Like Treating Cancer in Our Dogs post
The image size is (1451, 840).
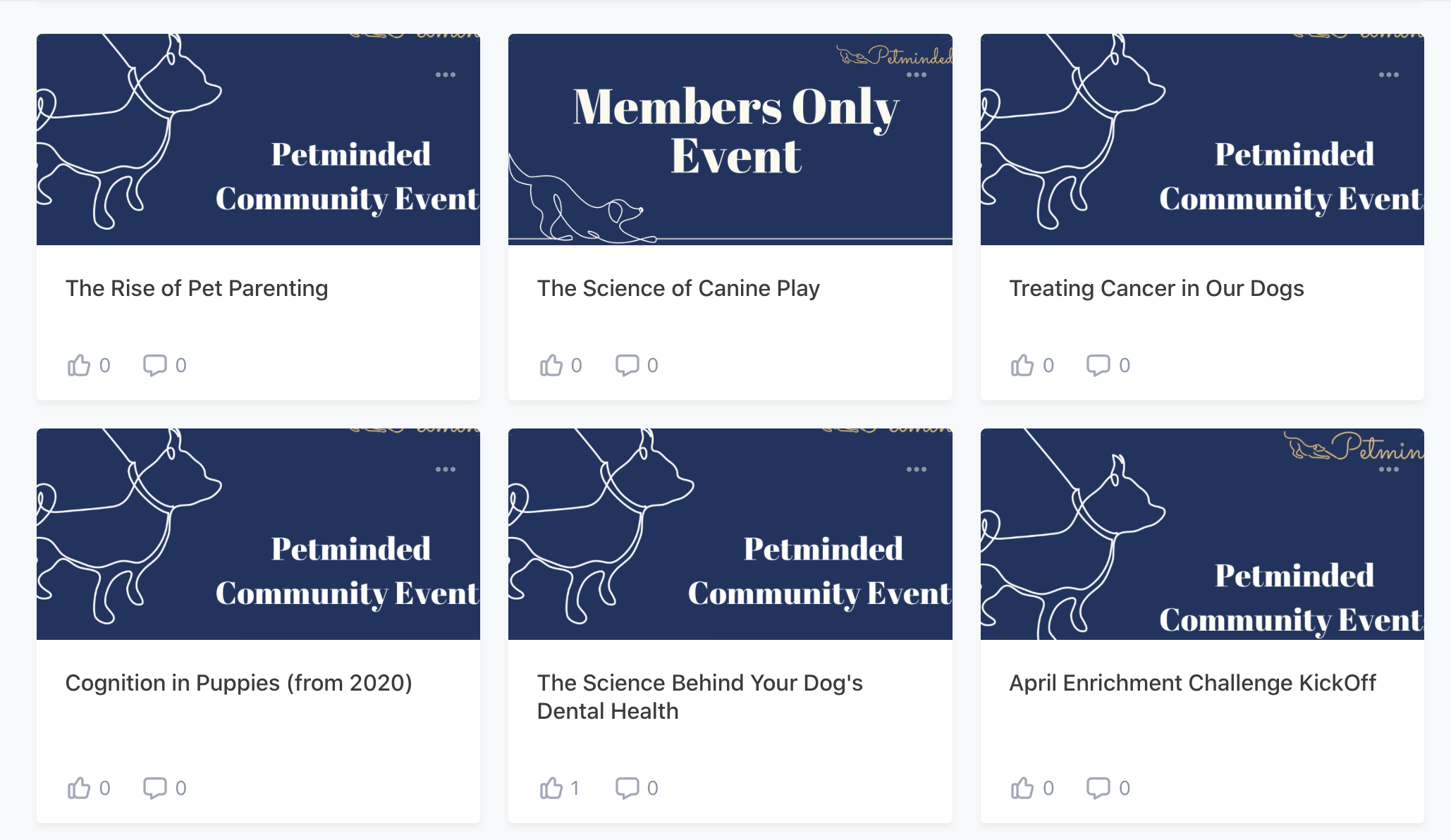click(x=1022, y=365)
